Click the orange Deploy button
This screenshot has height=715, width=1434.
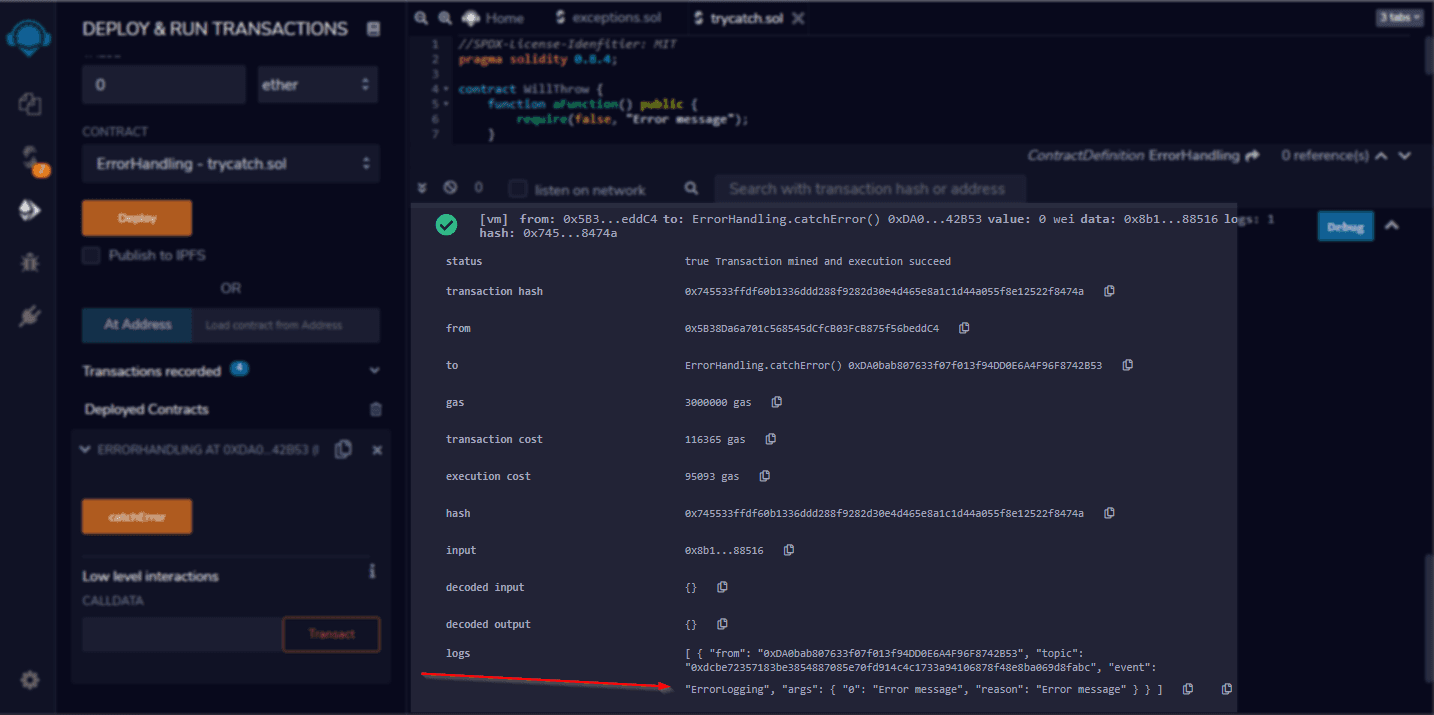point(137,218)
